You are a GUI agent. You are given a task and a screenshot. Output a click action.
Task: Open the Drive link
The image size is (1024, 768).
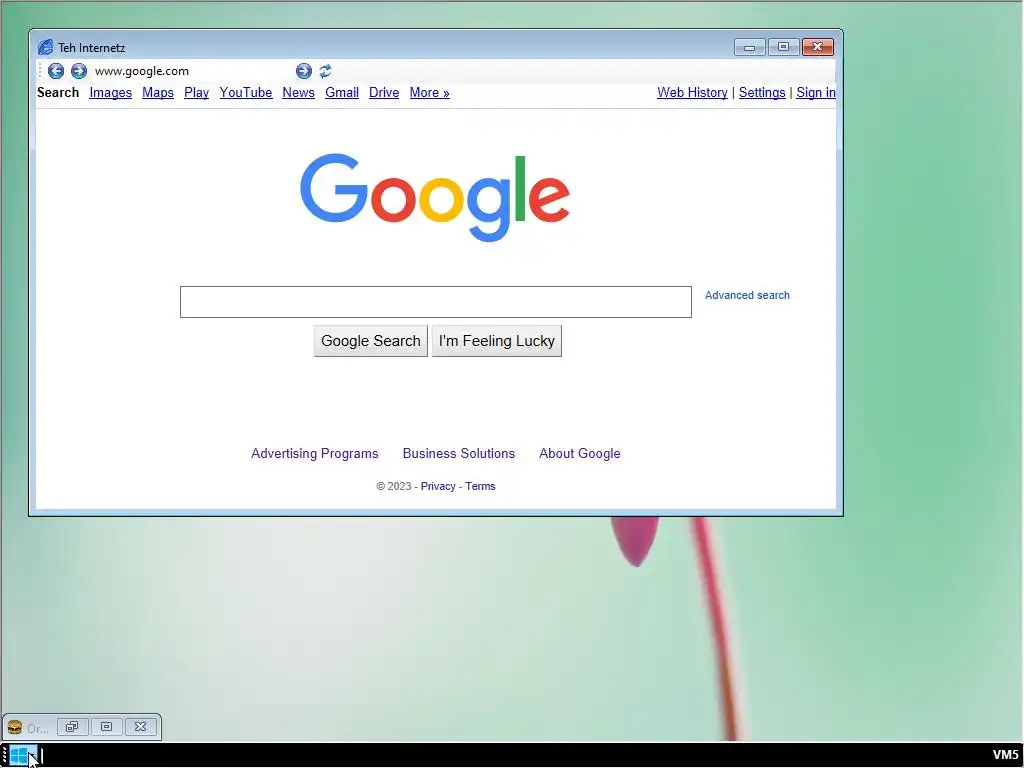[384, 93]
